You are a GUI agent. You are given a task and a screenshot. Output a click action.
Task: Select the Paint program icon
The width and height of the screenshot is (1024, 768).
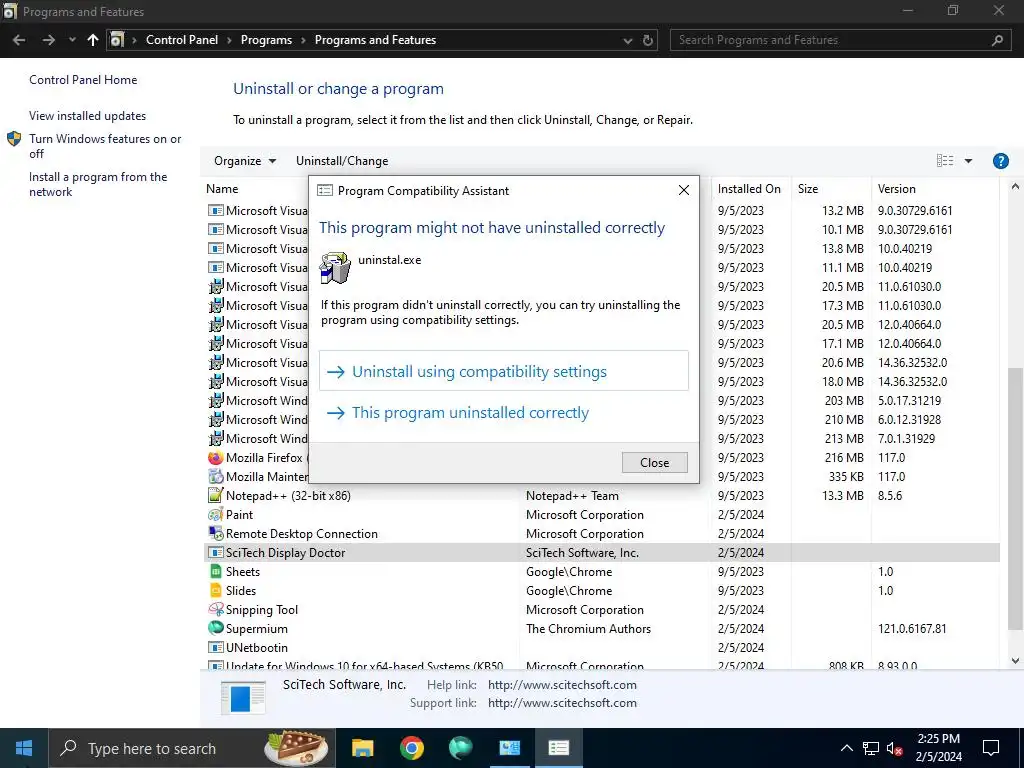(216, 515)
